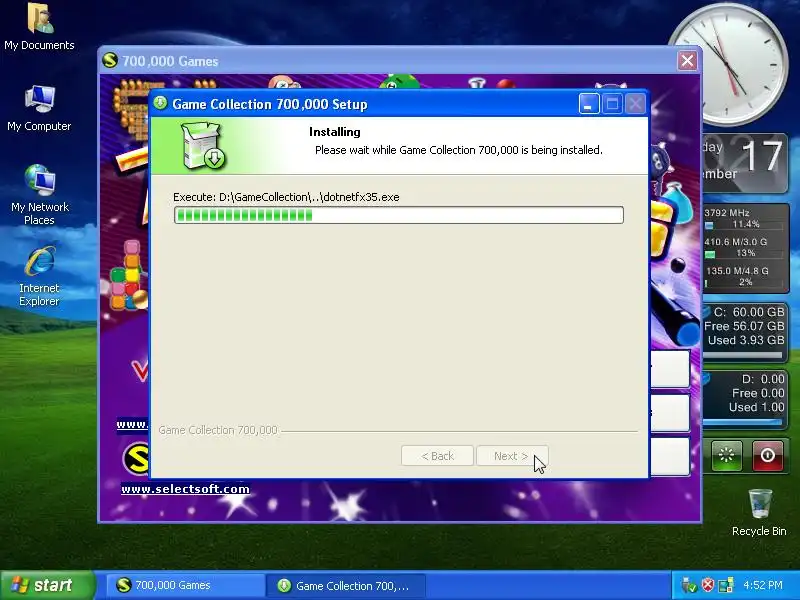This screenshot has height=600, width=800.
Task: Click the red power shutdown gadget button
Action: coord(767,455)
